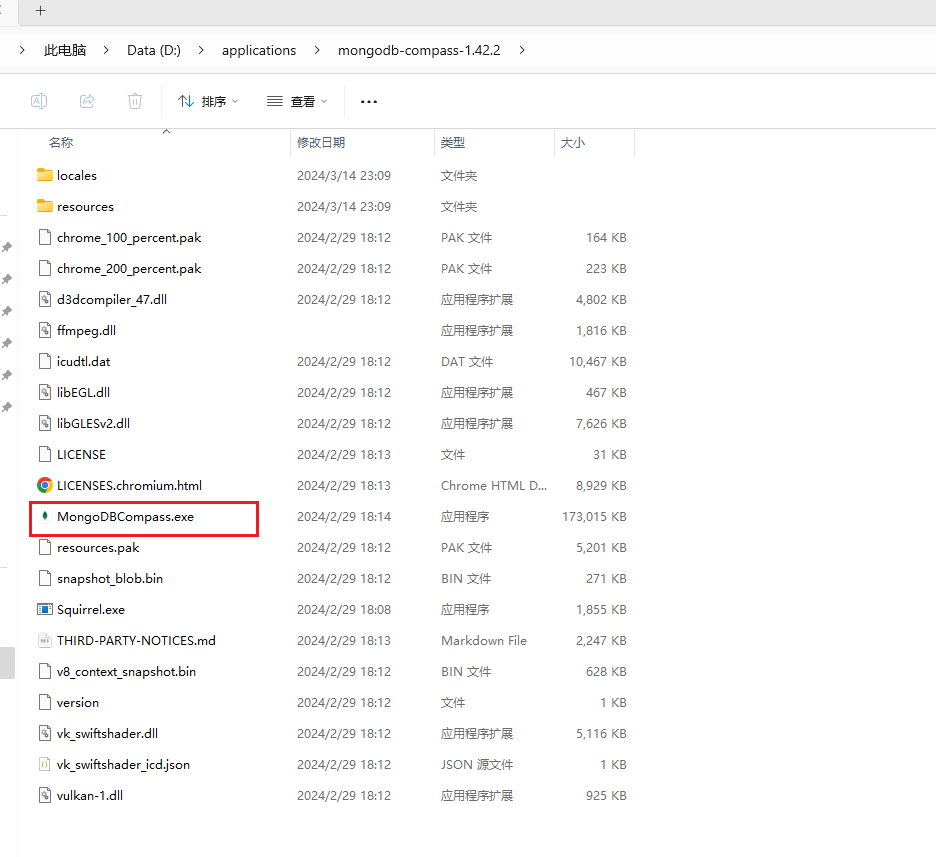Click the 名称 column header to sort
Image resolution: width=936 pixels, height=857 pixels.
pyautogui.click(x=60, y=142)
